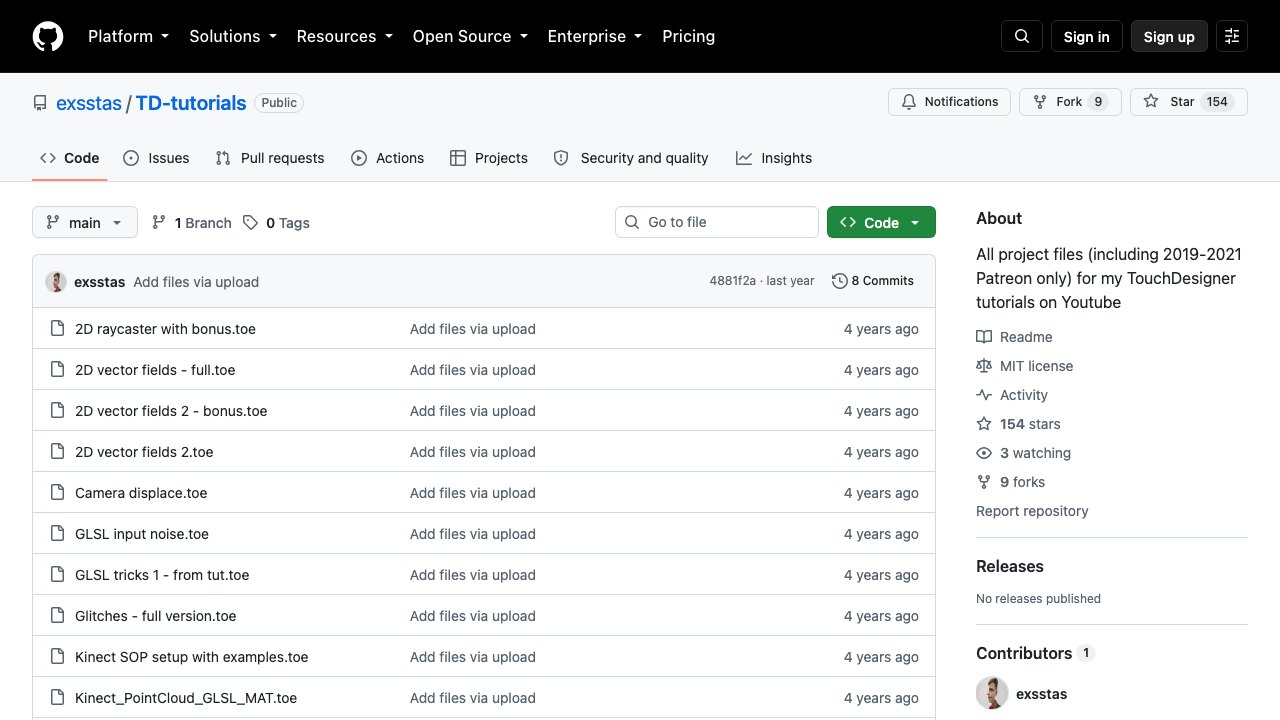Click the file icon for GLSL input noise.toe
This screenshot has height=720, width=1280.
57,534
